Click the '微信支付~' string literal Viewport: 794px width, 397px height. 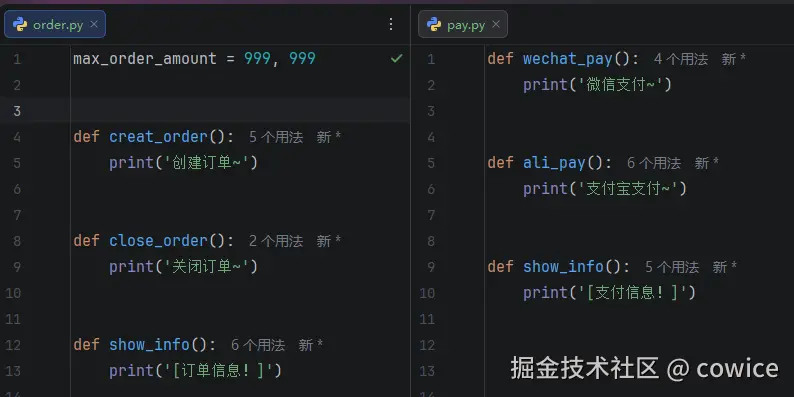pyautogui.click(x=621, y=85)
